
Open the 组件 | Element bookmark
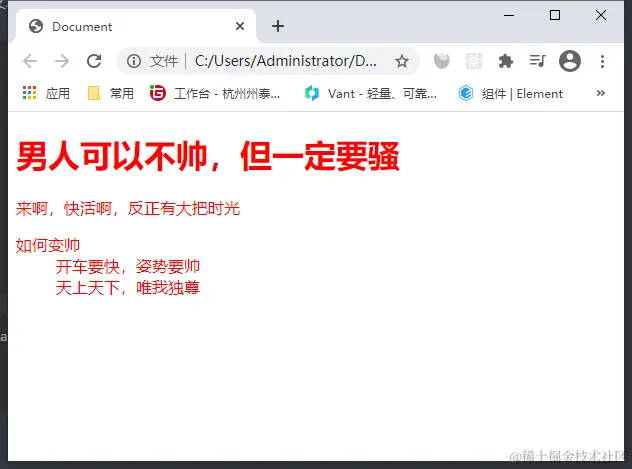510,93
